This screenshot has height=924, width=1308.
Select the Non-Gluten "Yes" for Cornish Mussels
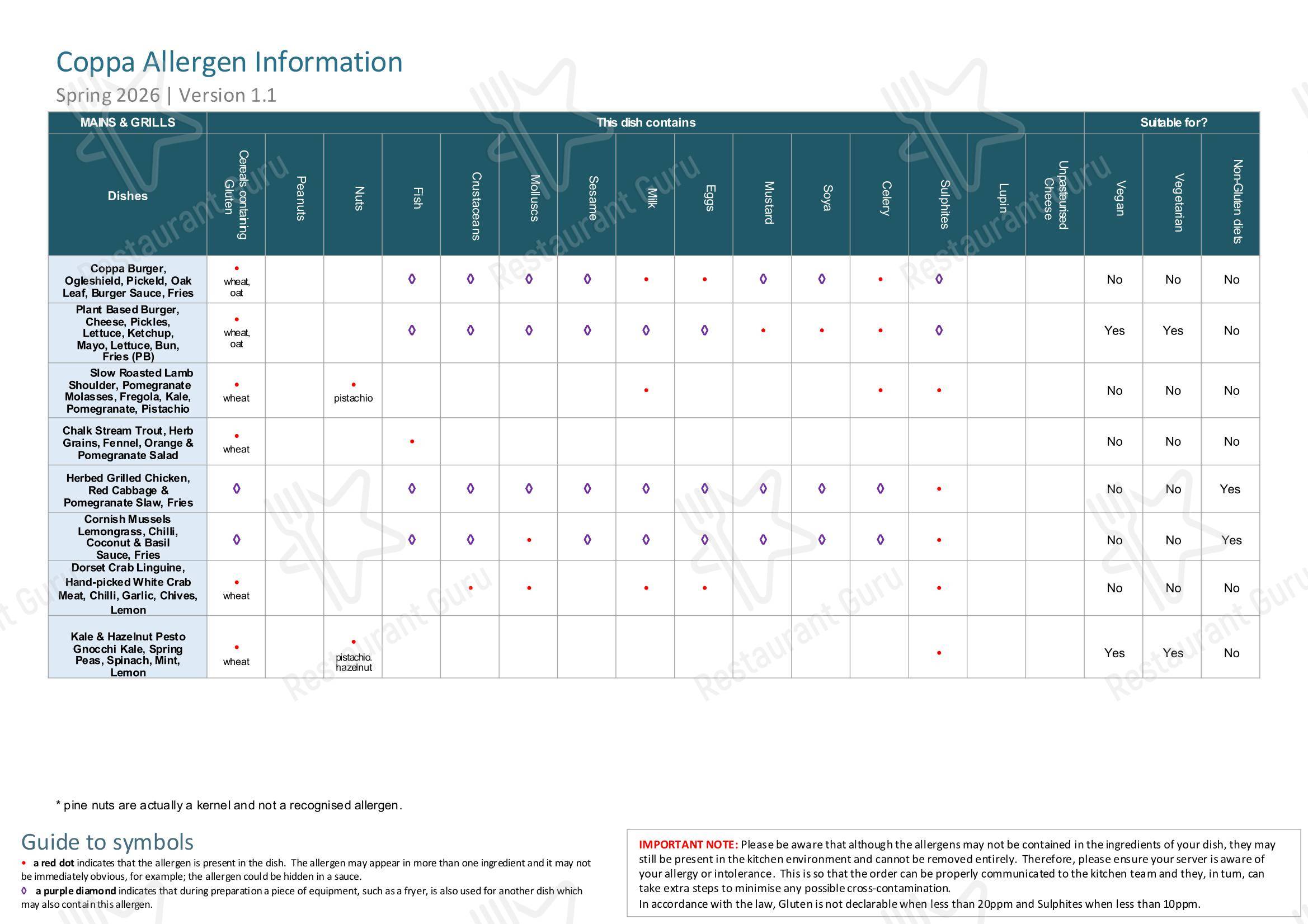[x=1232, y=541]
